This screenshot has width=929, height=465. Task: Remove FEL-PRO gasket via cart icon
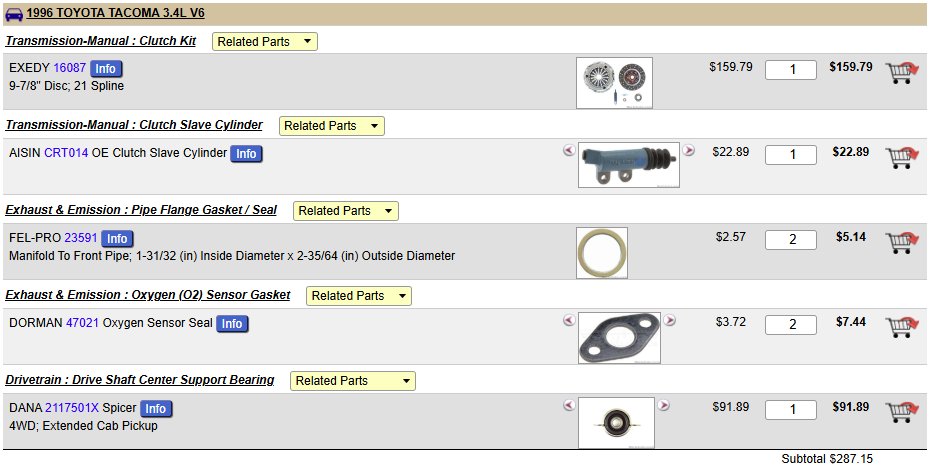[902, 242]
